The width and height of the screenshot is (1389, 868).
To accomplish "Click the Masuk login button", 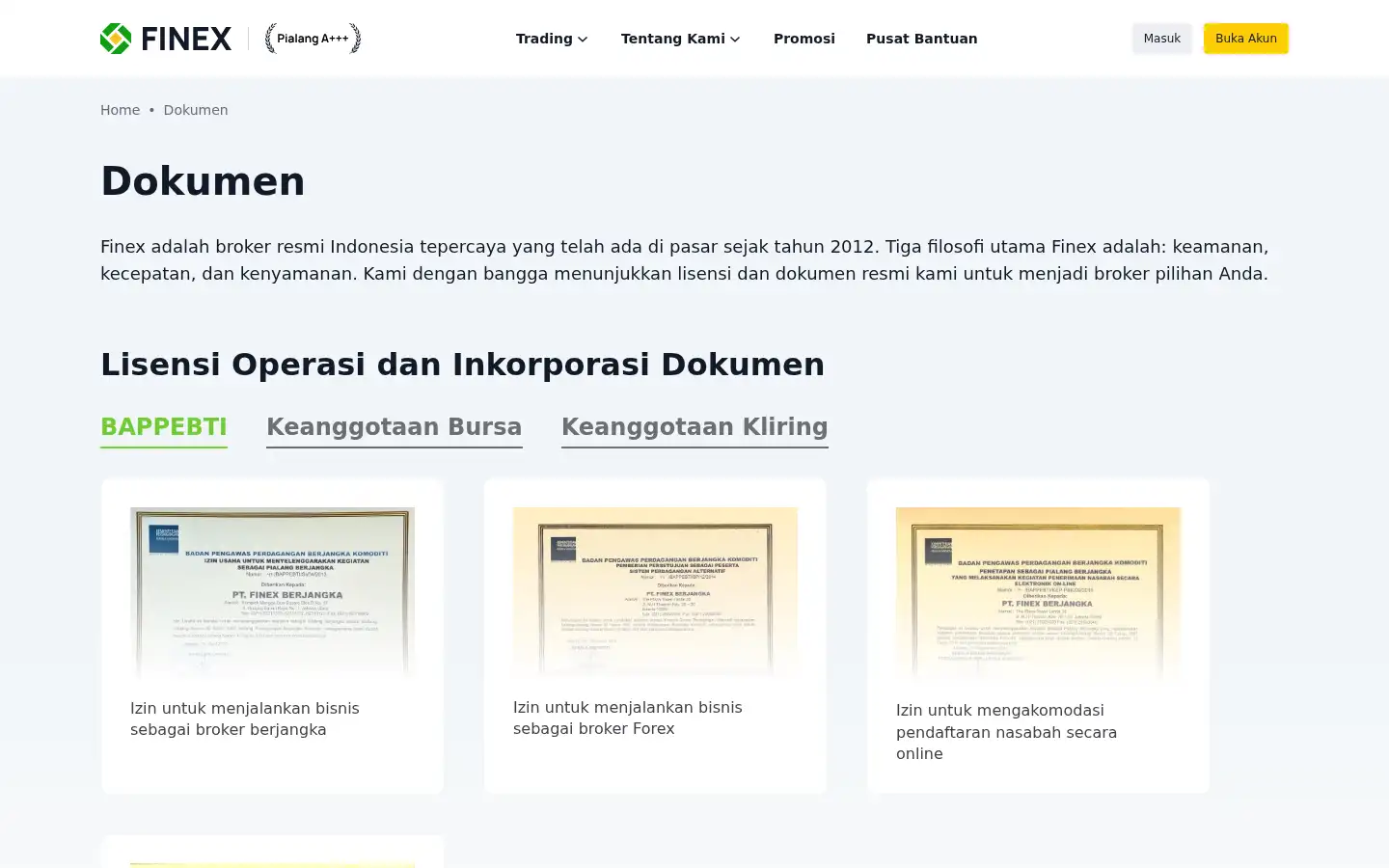I will (x=1161, y=39).
